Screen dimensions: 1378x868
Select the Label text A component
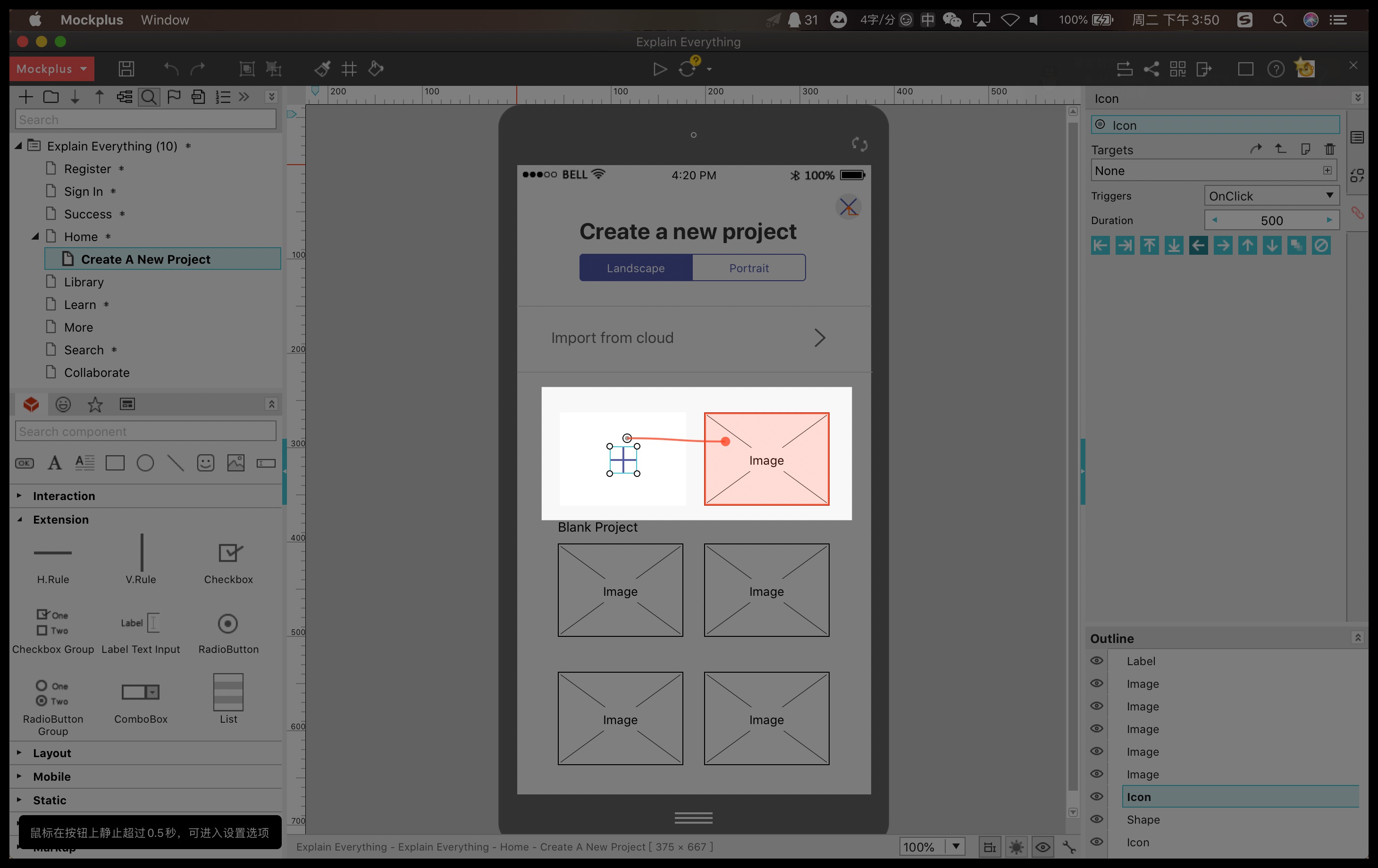point(54,462)
